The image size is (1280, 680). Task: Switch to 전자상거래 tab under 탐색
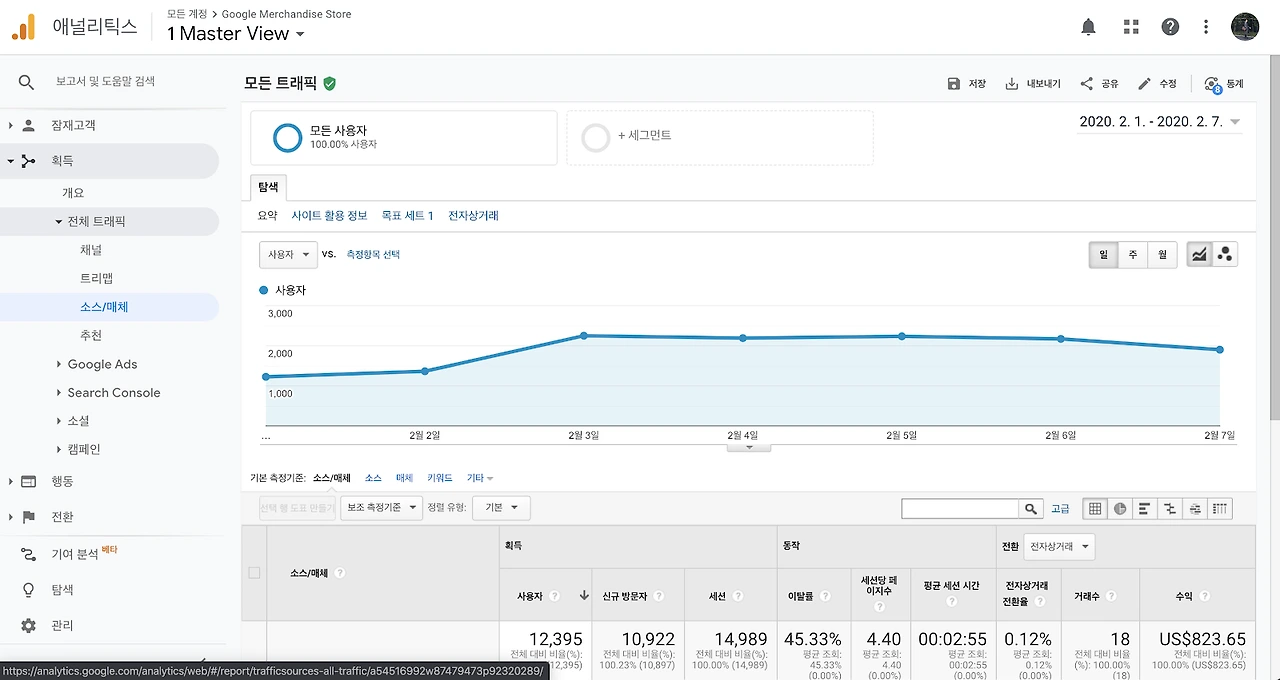point(473,216)
